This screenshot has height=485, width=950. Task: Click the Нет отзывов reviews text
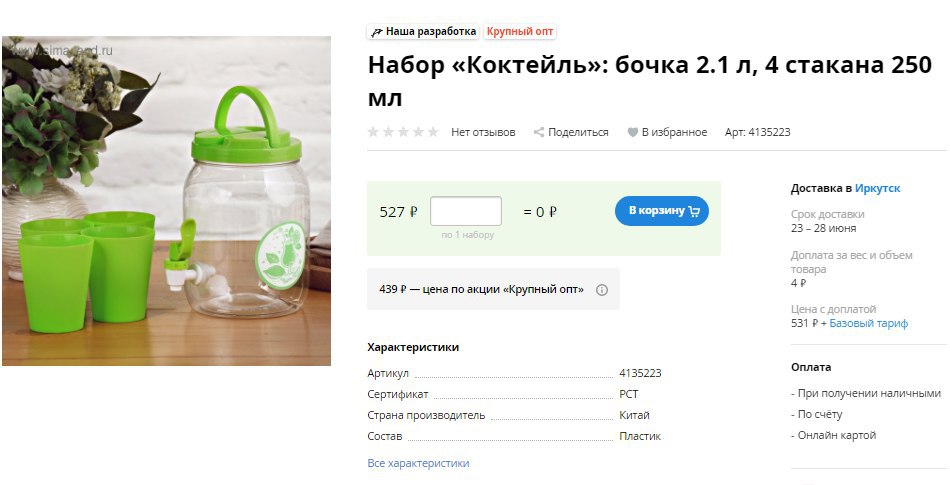pos(483,132)
